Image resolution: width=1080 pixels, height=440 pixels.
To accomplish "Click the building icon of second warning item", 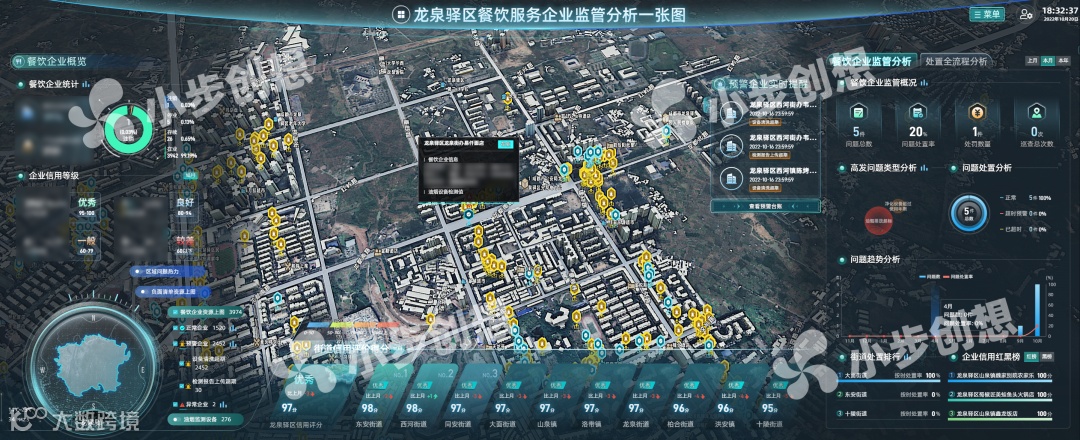I will [x=731, y=145].
